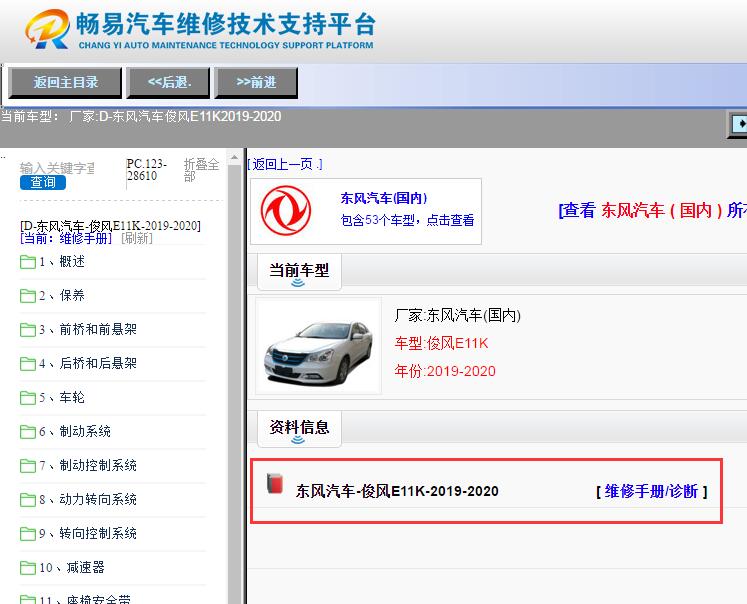Click folder icon beside 2、保养
Viewport: 747px width, 604px height.
[28, 296]
